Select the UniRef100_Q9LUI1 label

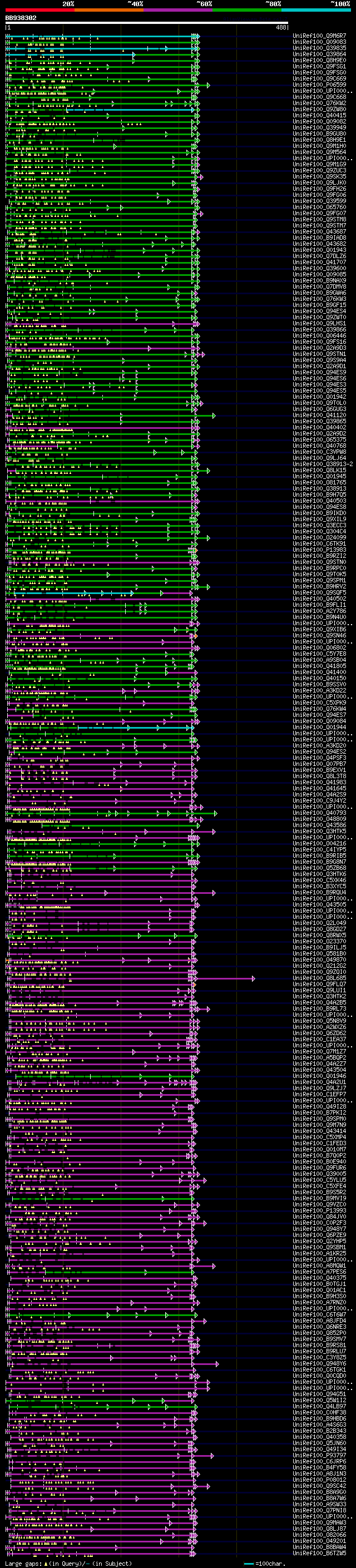click(319, 991)
